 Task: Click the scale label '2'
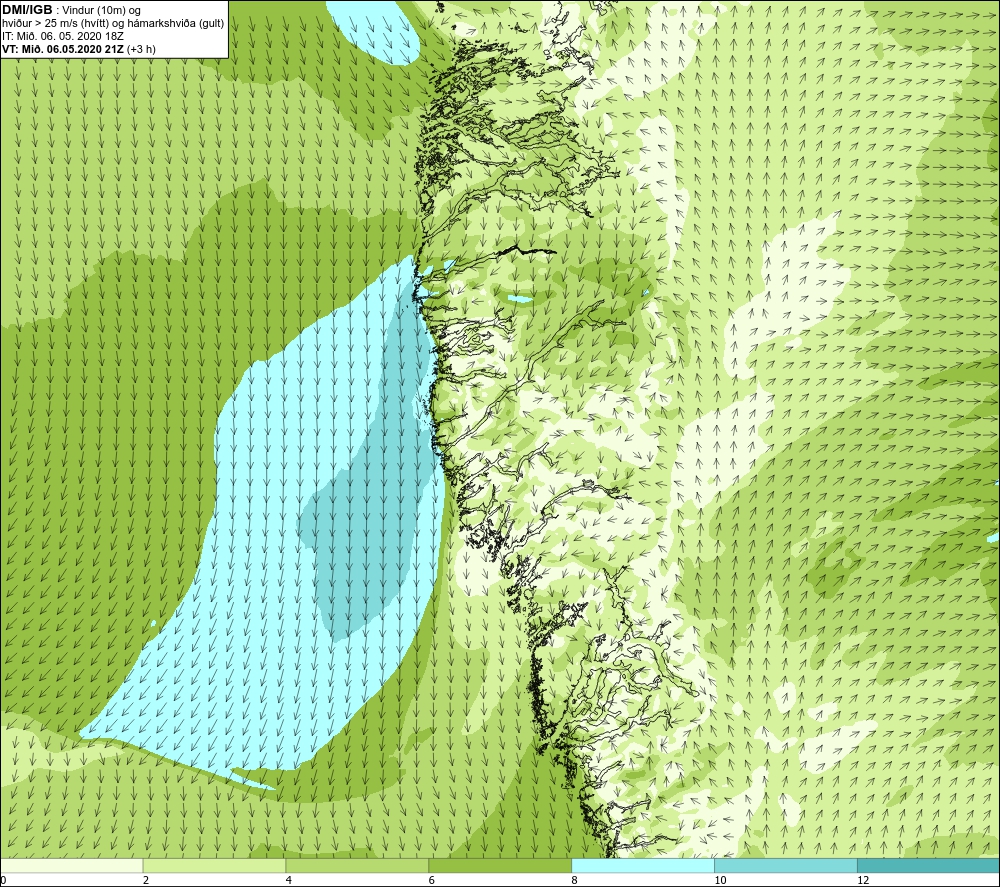146,880
